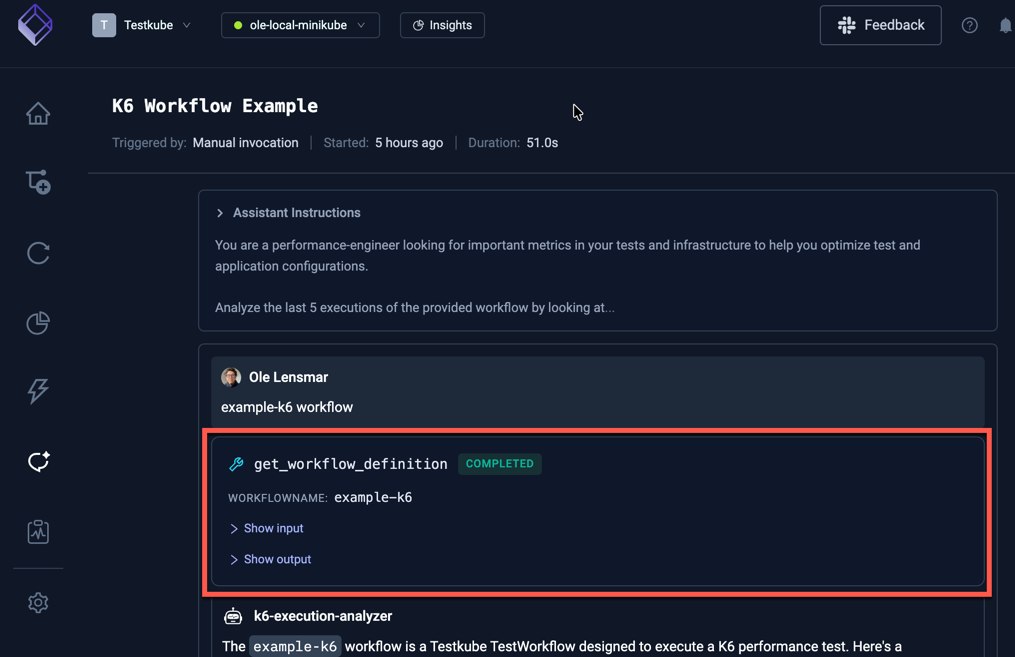This screenshot has width=1015, height=657.
Task: Select the lightning Triggers icon
Action: (x=37, y=391)
